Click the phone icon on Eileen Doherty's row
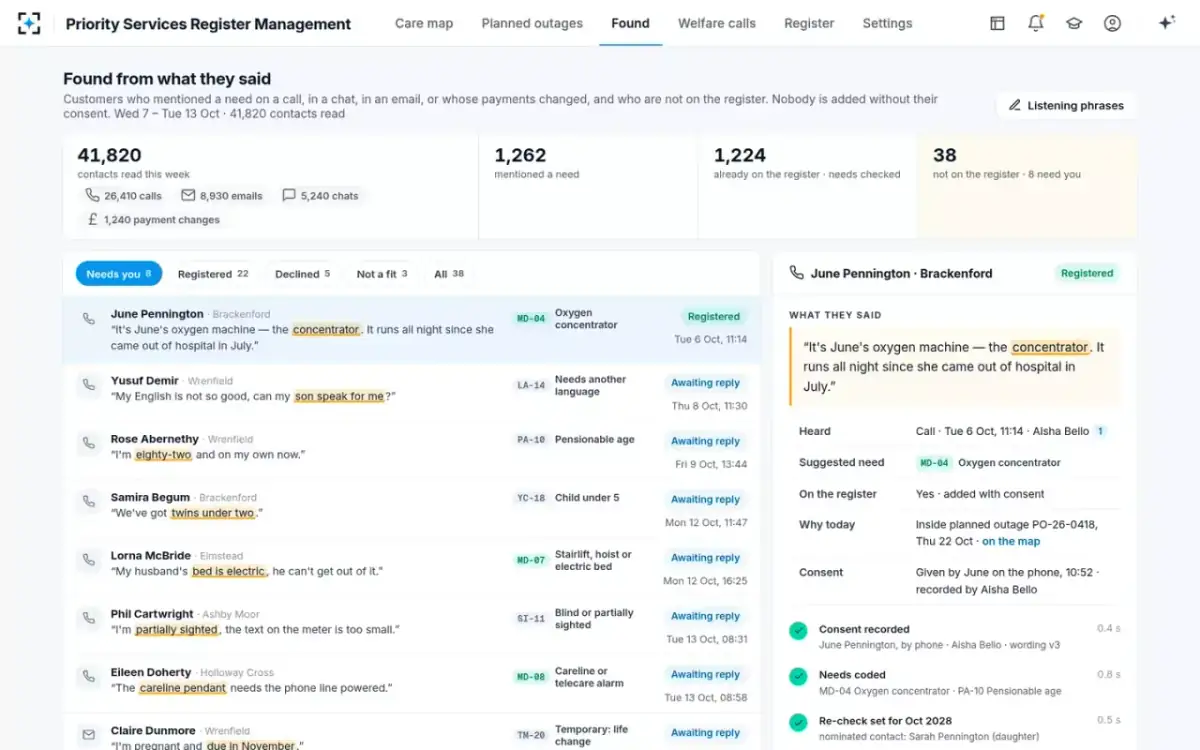Screen dimensions: 1200x750 click(89, 676)
